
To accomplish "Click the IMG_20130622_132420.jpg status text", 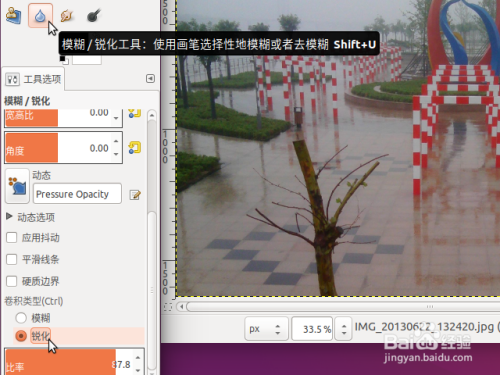I will tap(424, 327).
